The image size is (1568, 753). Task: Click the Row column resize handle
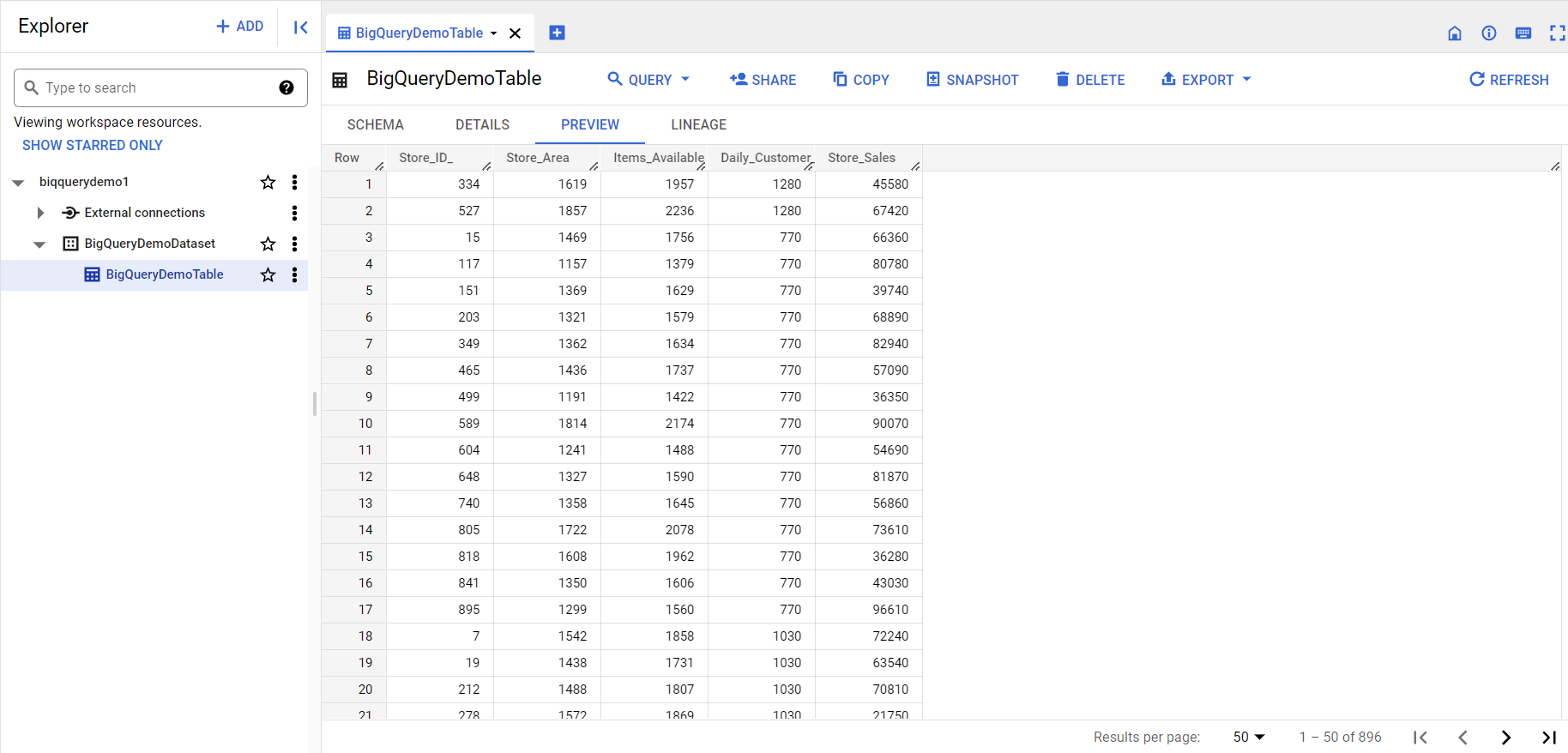click(x=379, y=166)
